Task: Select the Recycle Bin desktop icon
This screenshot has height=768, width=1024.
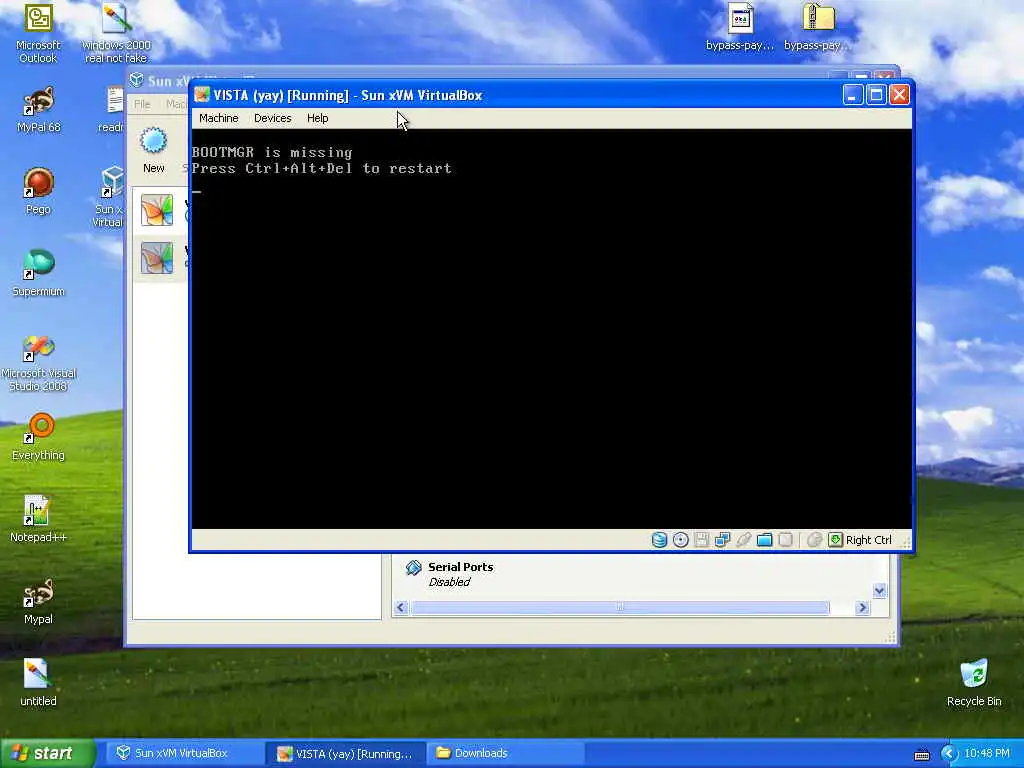Action: [974, 683]
